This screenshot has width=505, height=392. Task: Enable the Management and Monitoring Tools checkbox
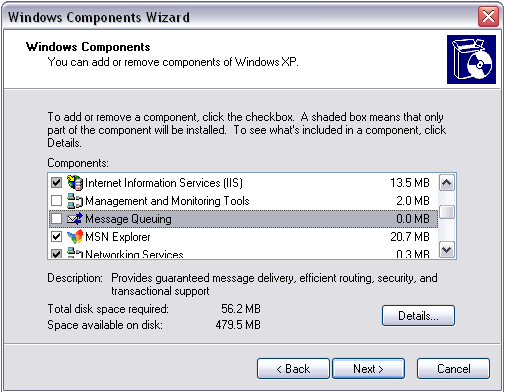pyautogui.click(x=56, y=201)
